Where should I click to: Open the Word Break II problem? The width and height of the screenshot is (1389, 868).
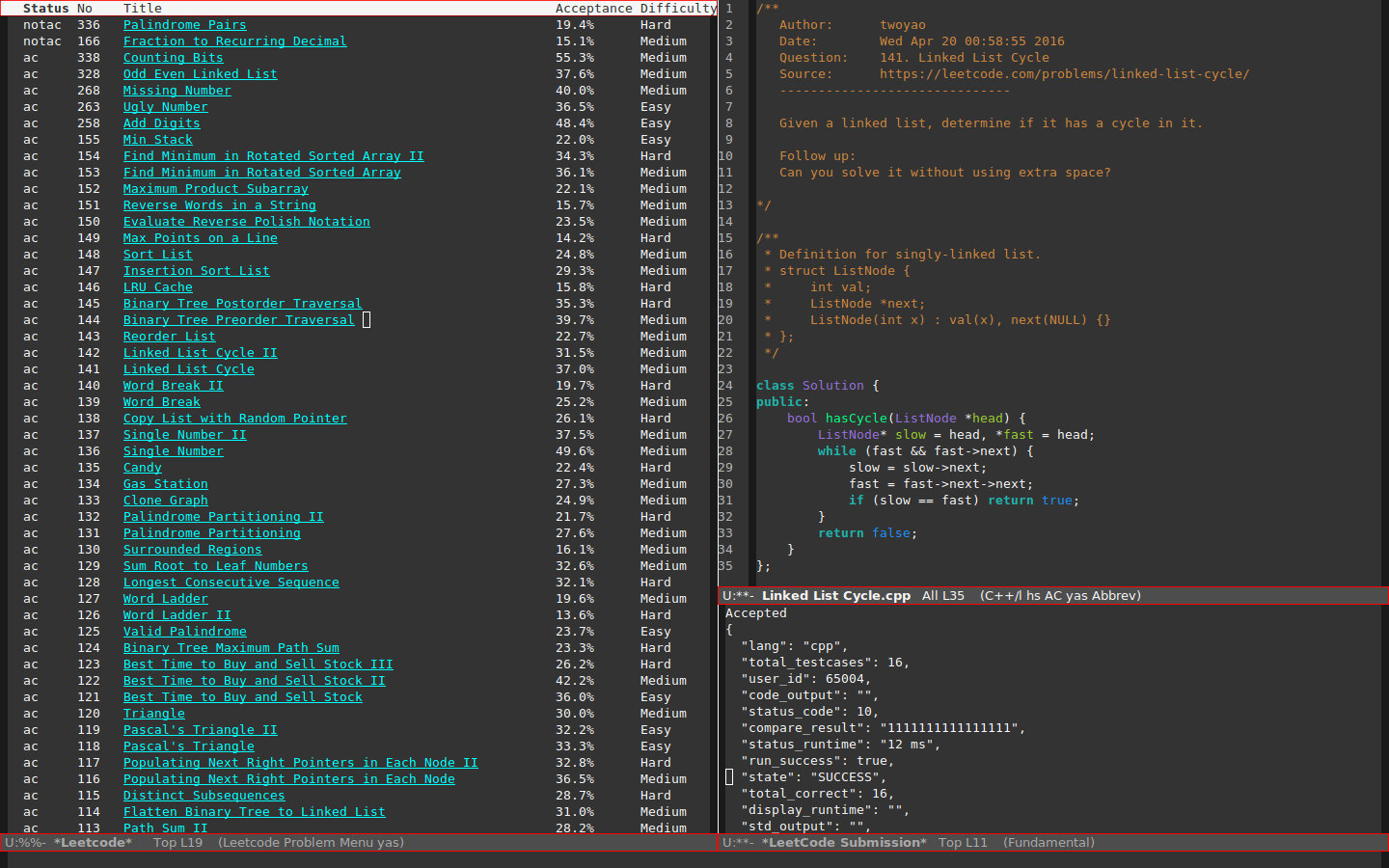point(173,386)
